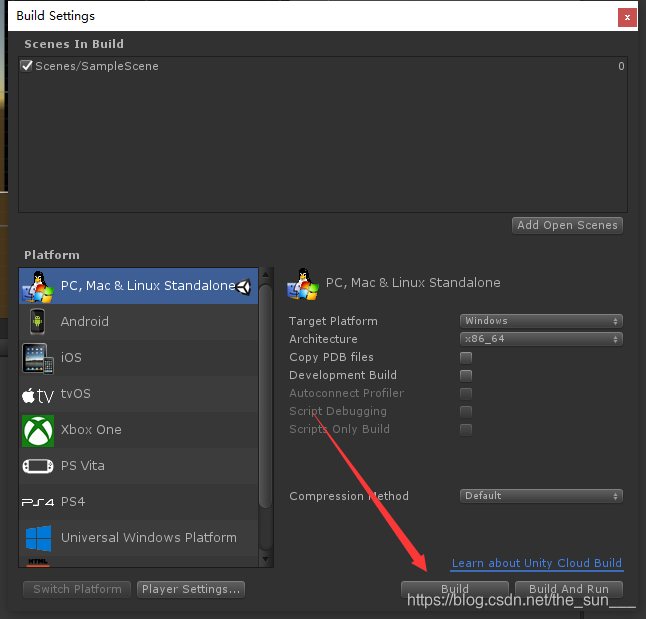646x619 pixels.
Task: Click the Architecture label
Action: click(323, 339)
